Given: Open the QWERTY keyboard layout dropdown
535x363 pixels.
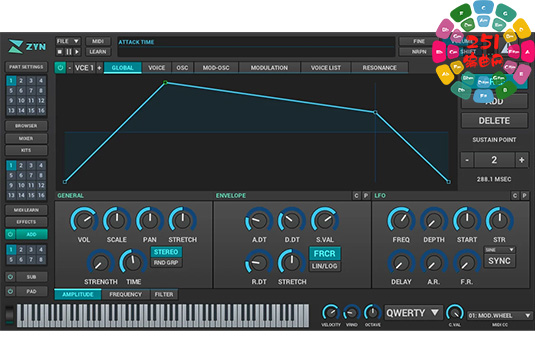Looking at the screenshot, I should click(414, 313).
